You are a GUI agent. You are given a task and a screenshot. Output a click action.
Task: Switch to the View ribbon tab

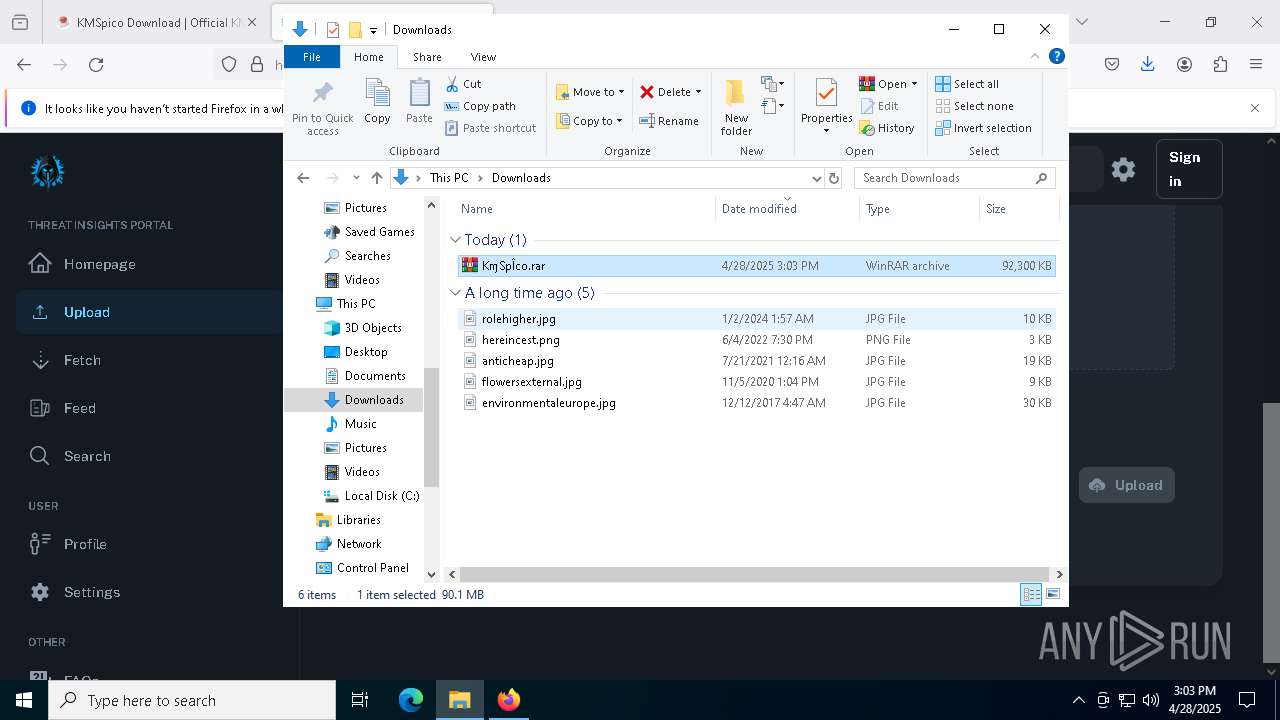point(483,57)
